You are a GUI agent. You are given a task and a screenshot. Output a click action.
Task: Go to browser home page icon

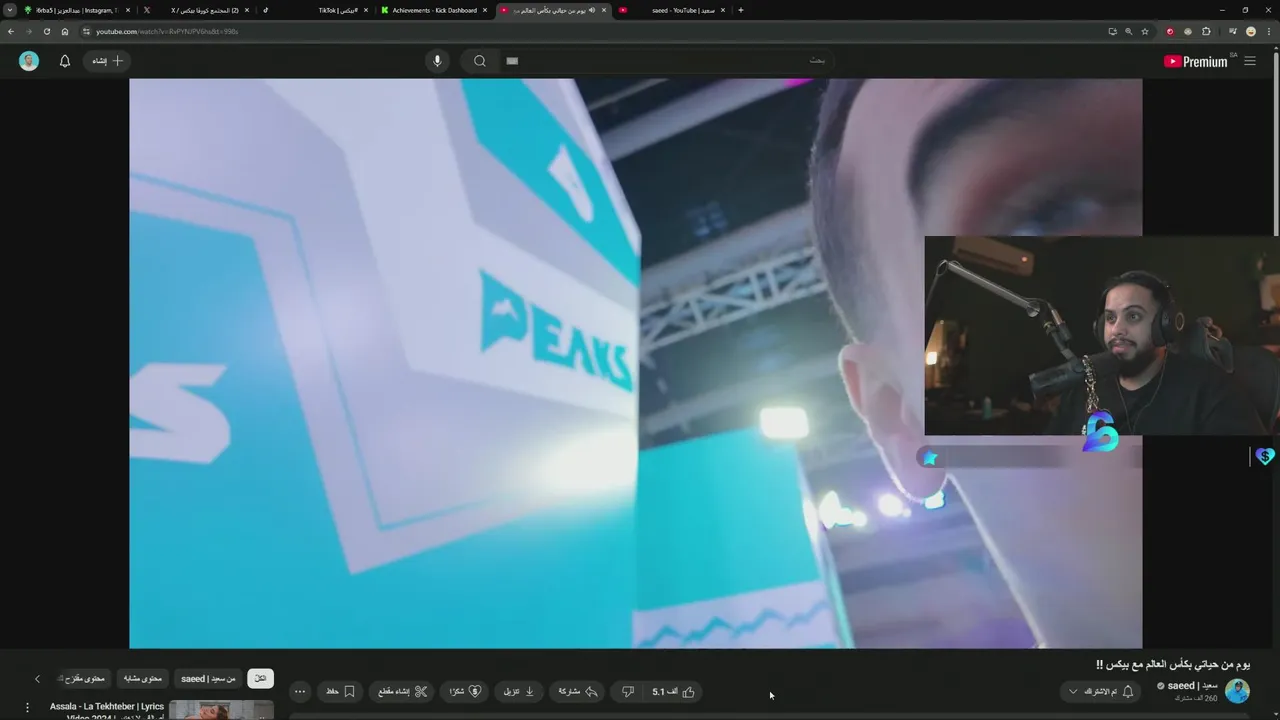click(x=65, y=31)
